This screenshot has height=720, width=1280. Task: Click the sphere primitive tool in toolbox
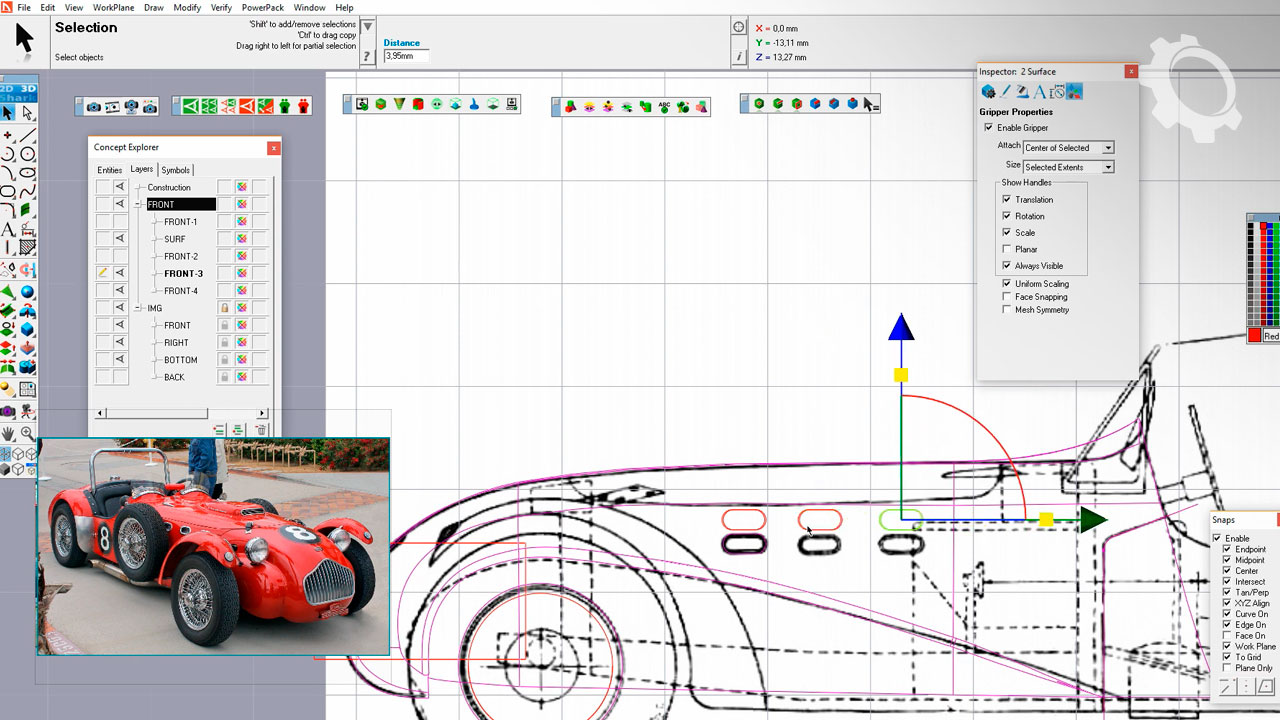[28, 292]
